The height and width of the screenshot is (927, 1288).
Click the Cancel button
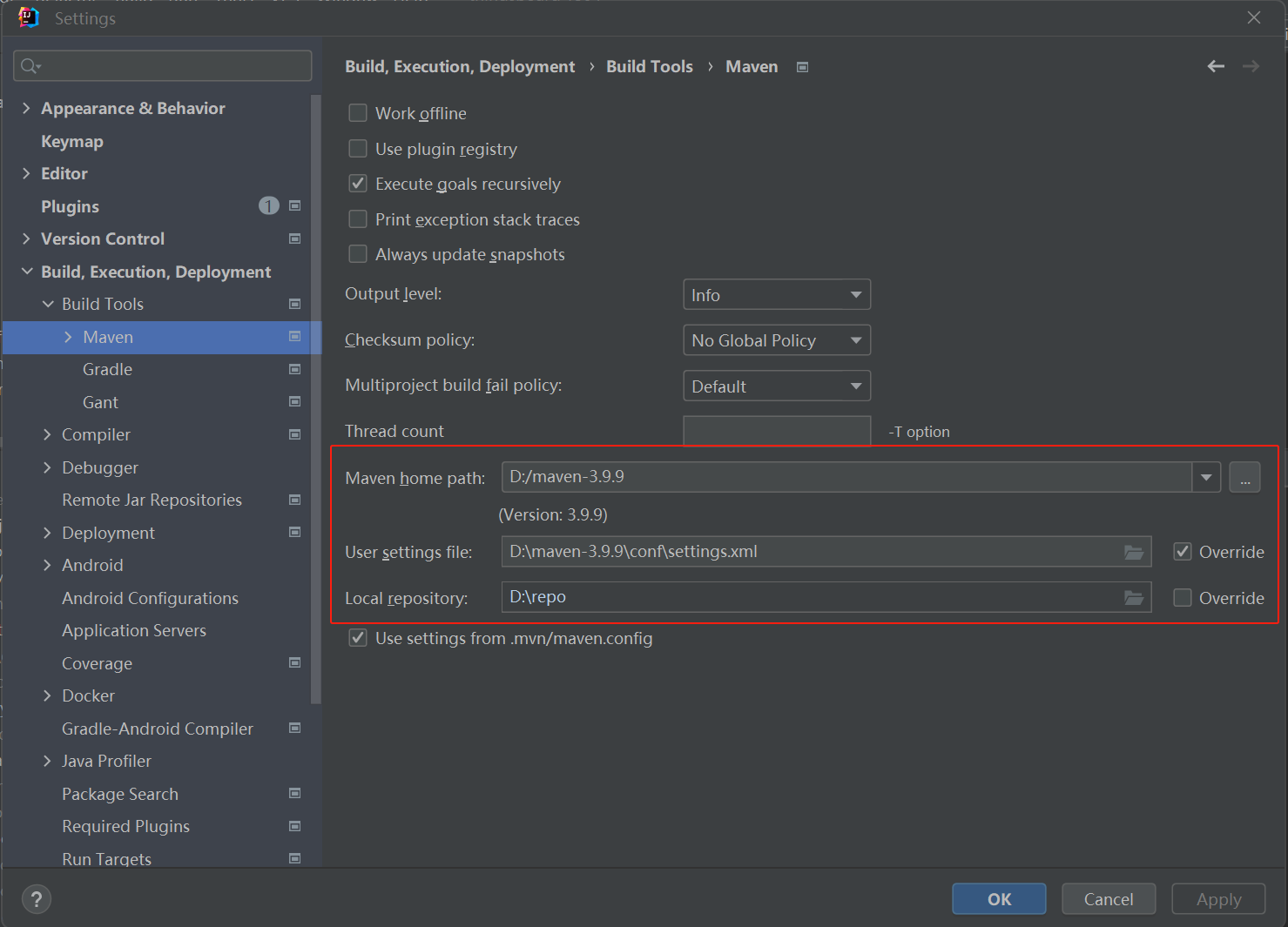[x=1109, y=899]
